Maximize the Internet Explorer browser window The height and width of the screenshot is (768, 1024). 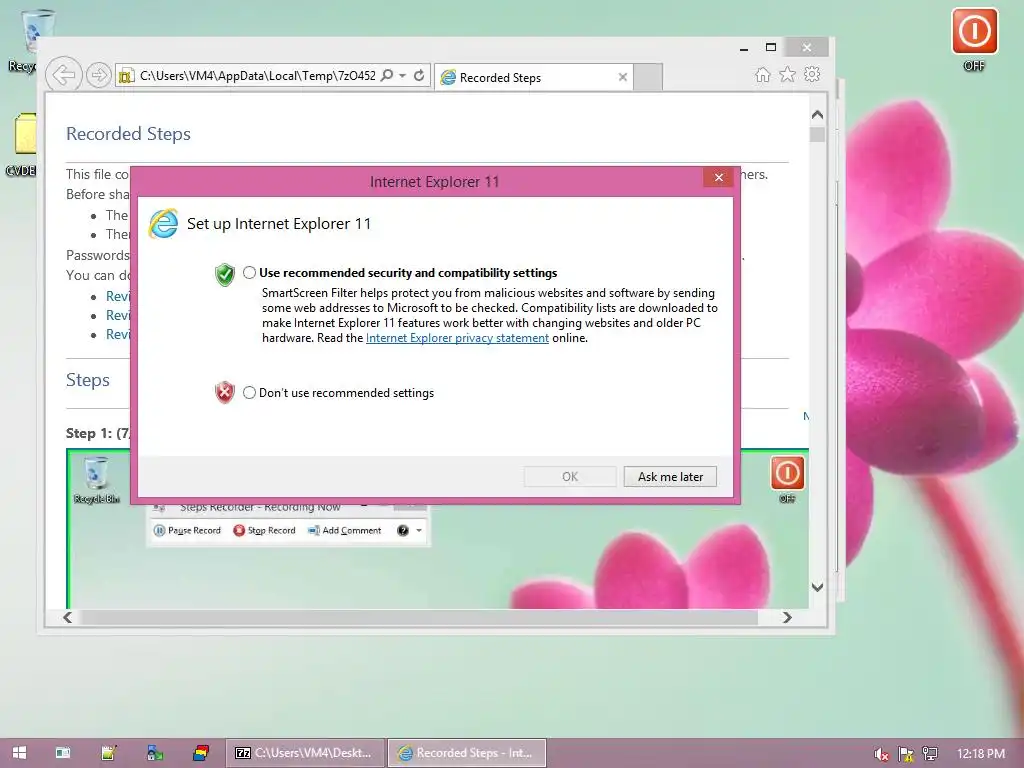click(771, 48)
